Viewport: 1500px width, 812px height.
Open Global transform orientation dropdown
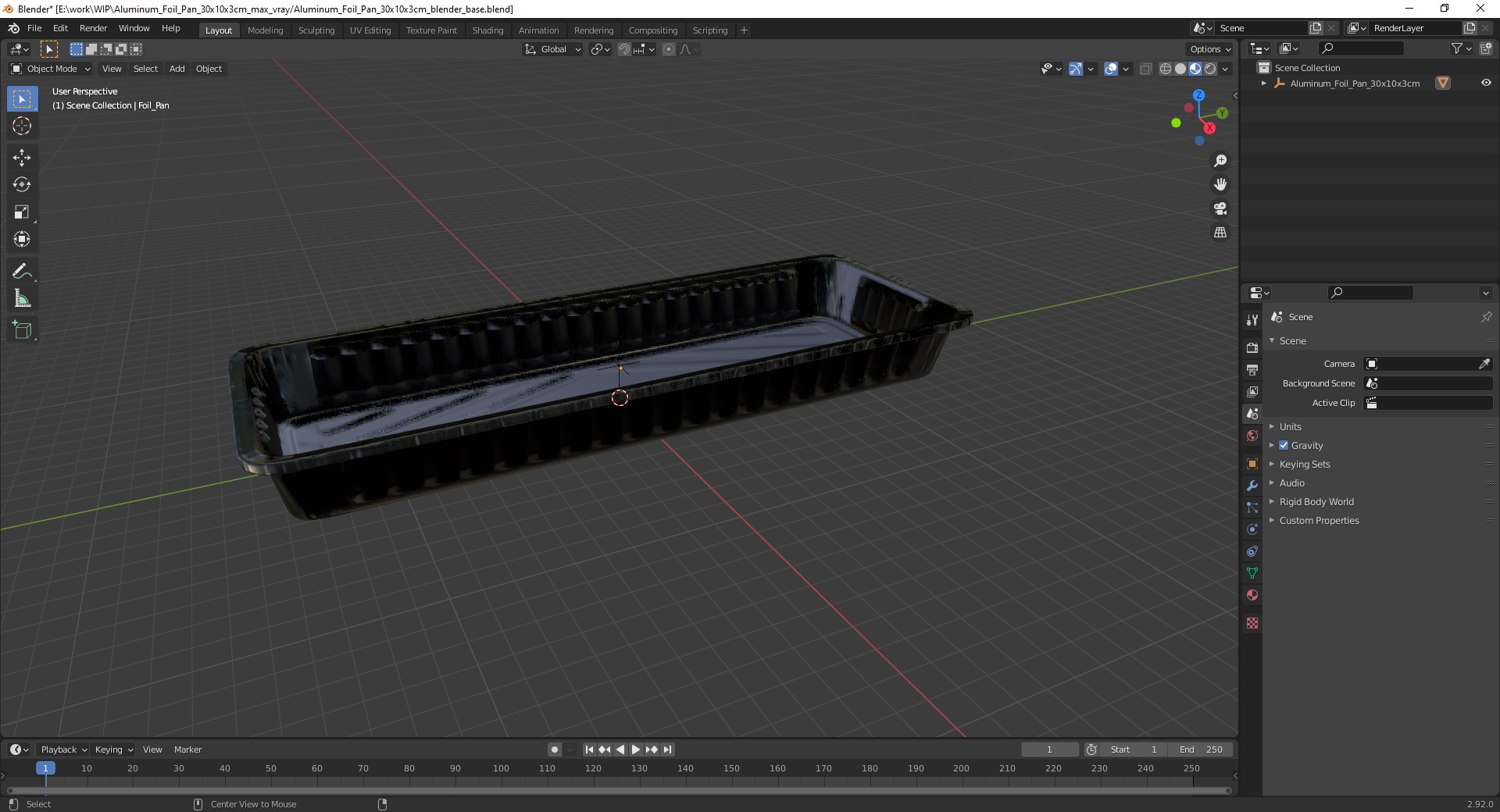coord(552,49)
